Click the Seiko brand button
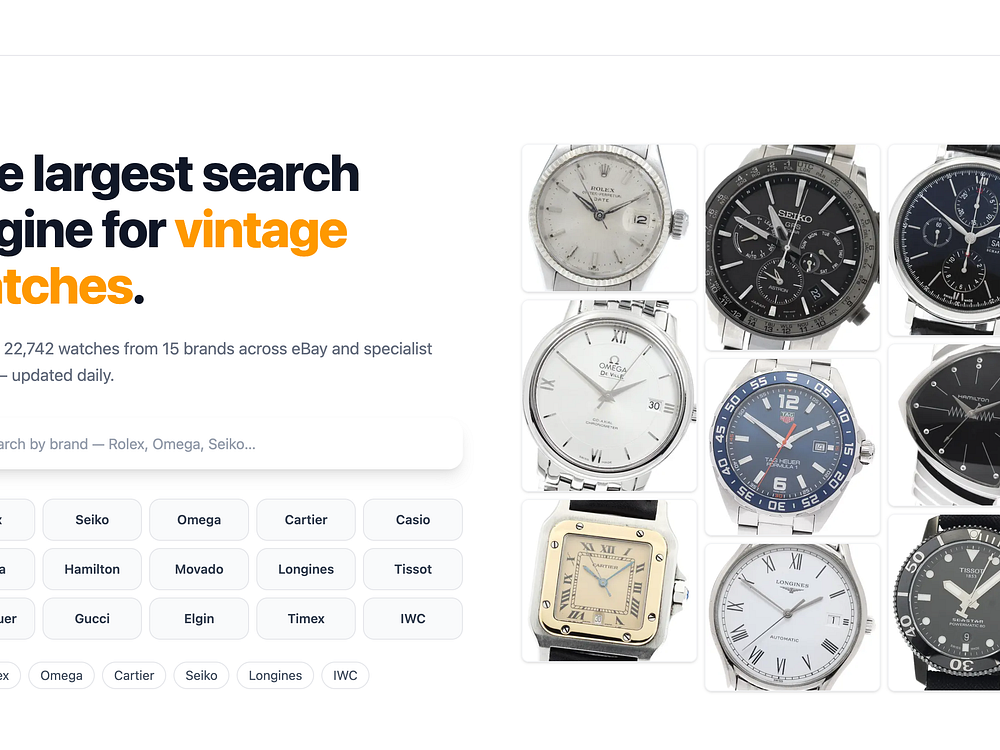 tap(92, 520)
